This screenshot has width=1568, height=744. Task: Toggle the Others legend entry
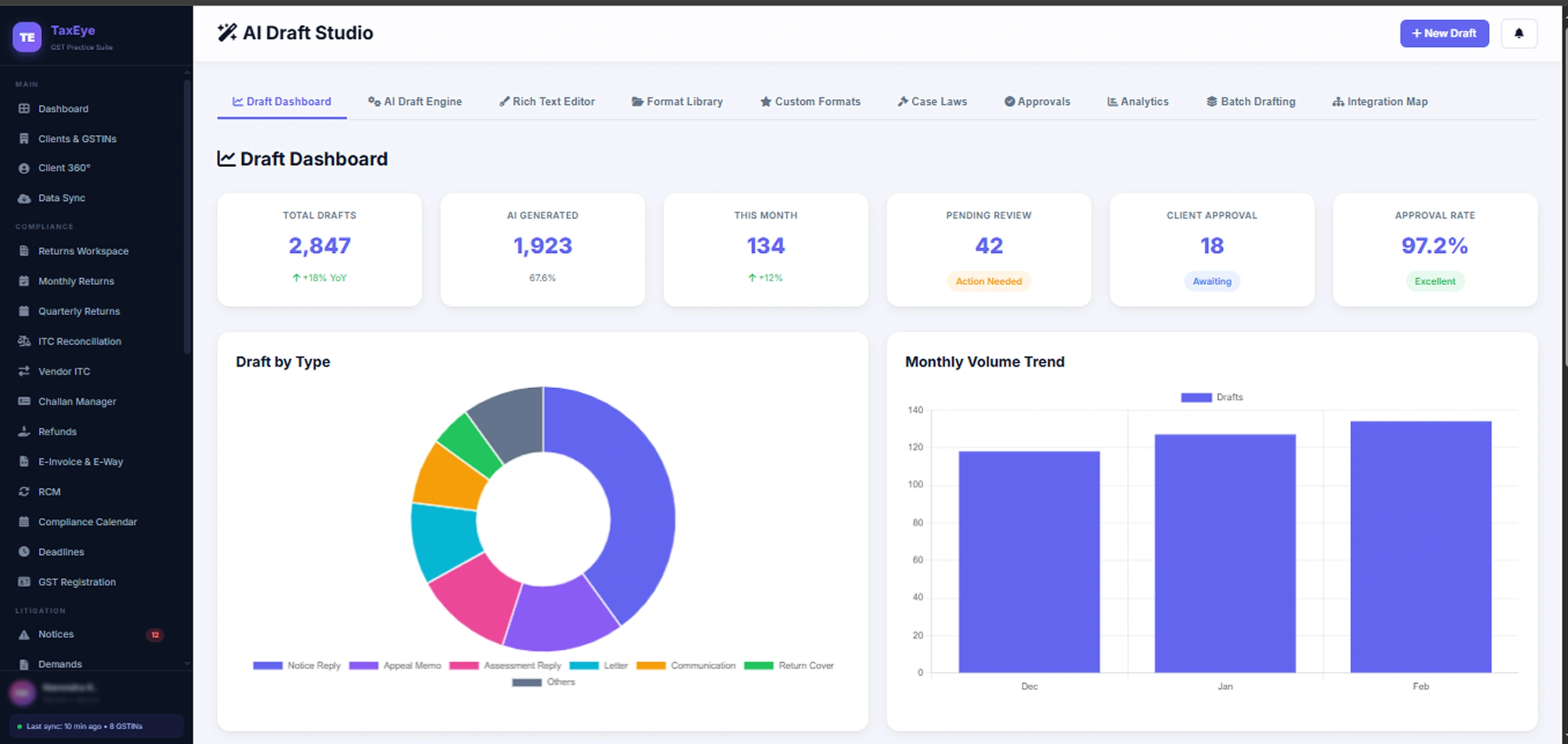[543, 682]
